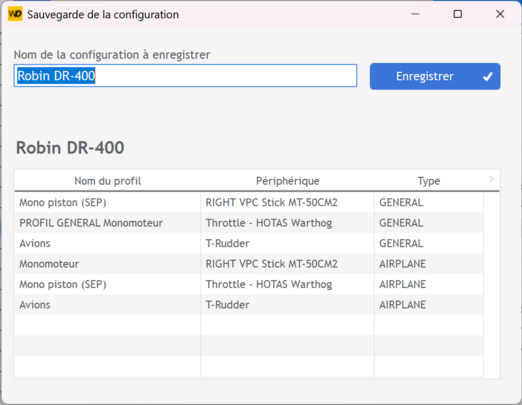Image resolution: width=522 pixels, height=405 pixels.
Task: Select the PROFIL GENERAL Monomoteur row
Action: (249, 223)
